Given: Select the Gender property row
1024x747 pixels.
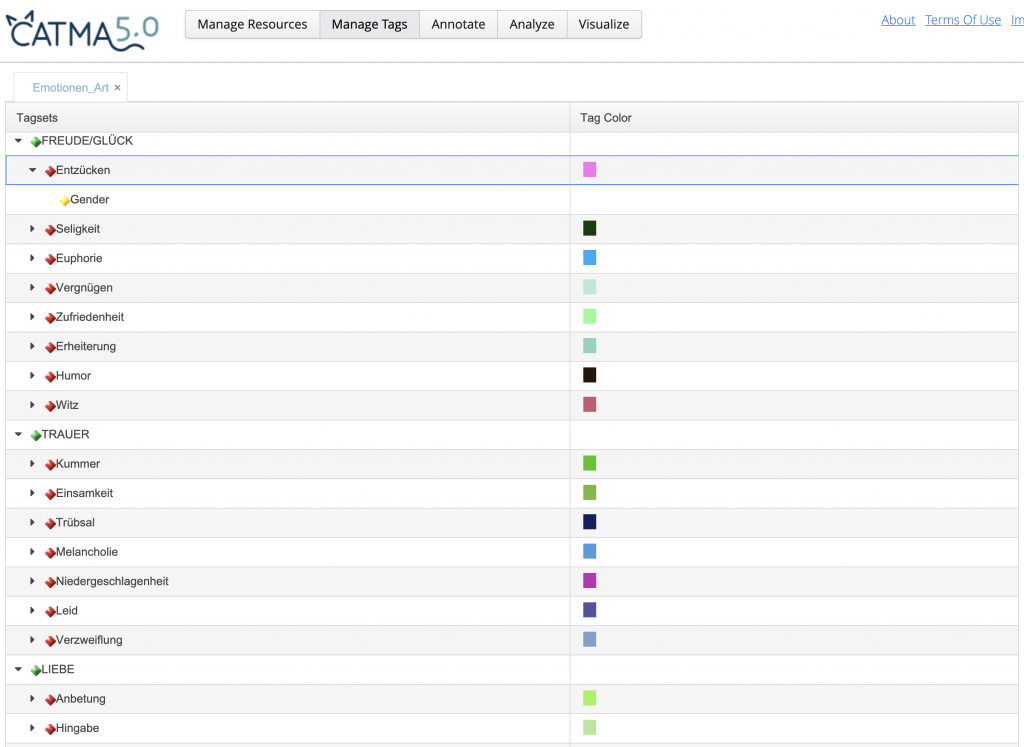Looking at the screenshot, I should [x=512, y=199].
